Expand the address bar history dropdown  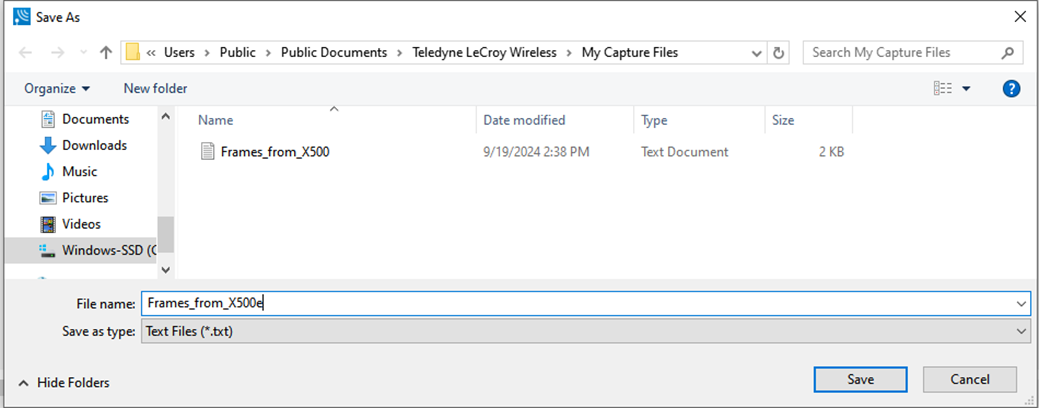click(x=756, y=53)
